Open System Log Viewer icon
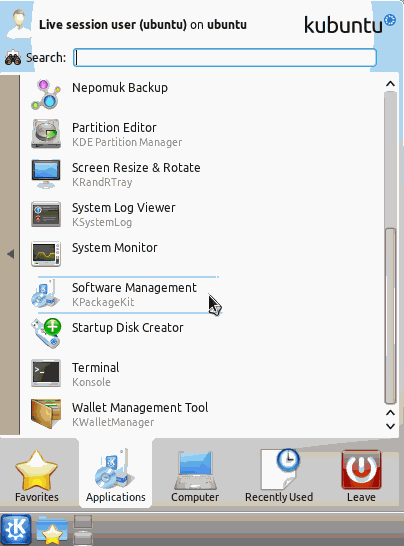 tap(46, 214)
